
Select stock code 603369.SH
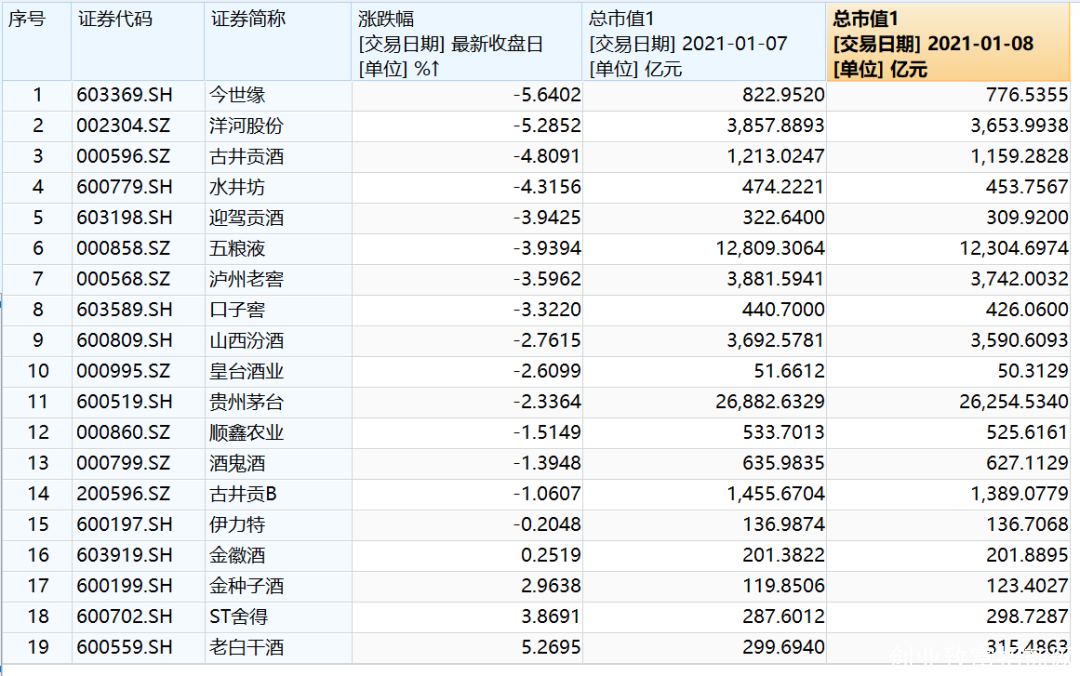tap(125, 95)
